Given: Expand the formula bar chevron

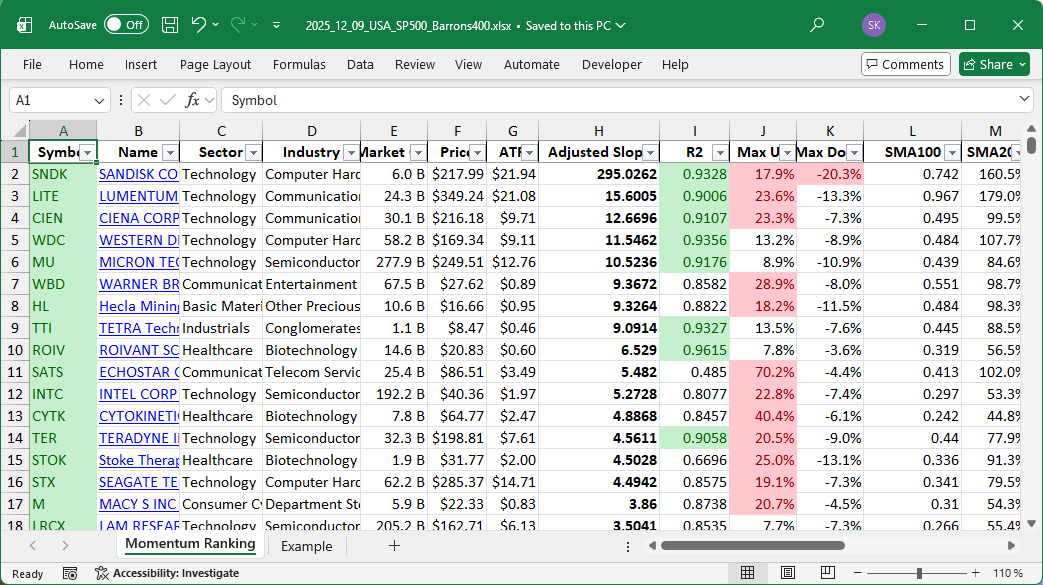Looking at the screenshot, I should coord(1024,100).
